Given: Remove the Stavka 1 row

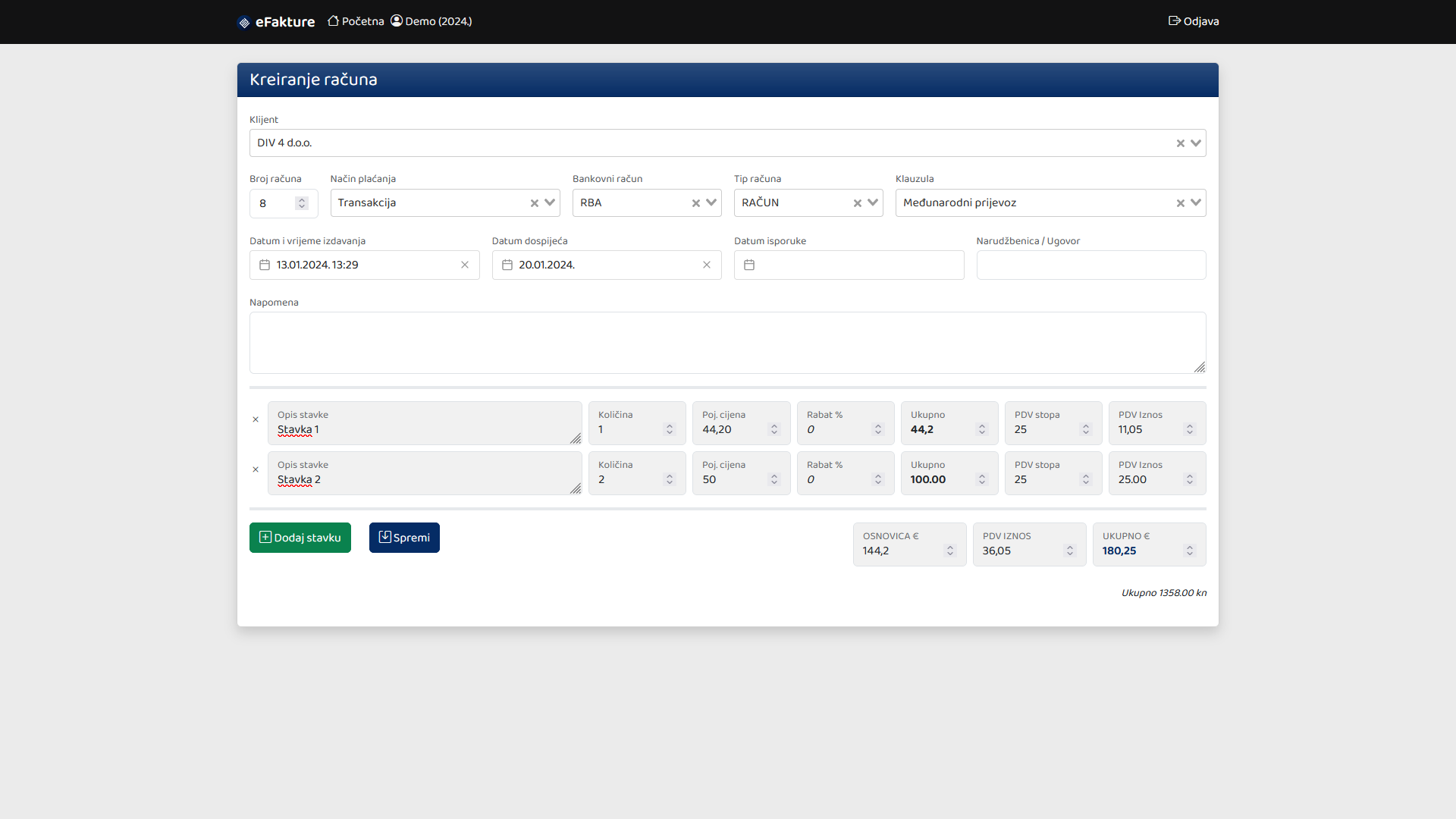Looking at the screenshot, I should pyautogui.click(x=256, y=419).
